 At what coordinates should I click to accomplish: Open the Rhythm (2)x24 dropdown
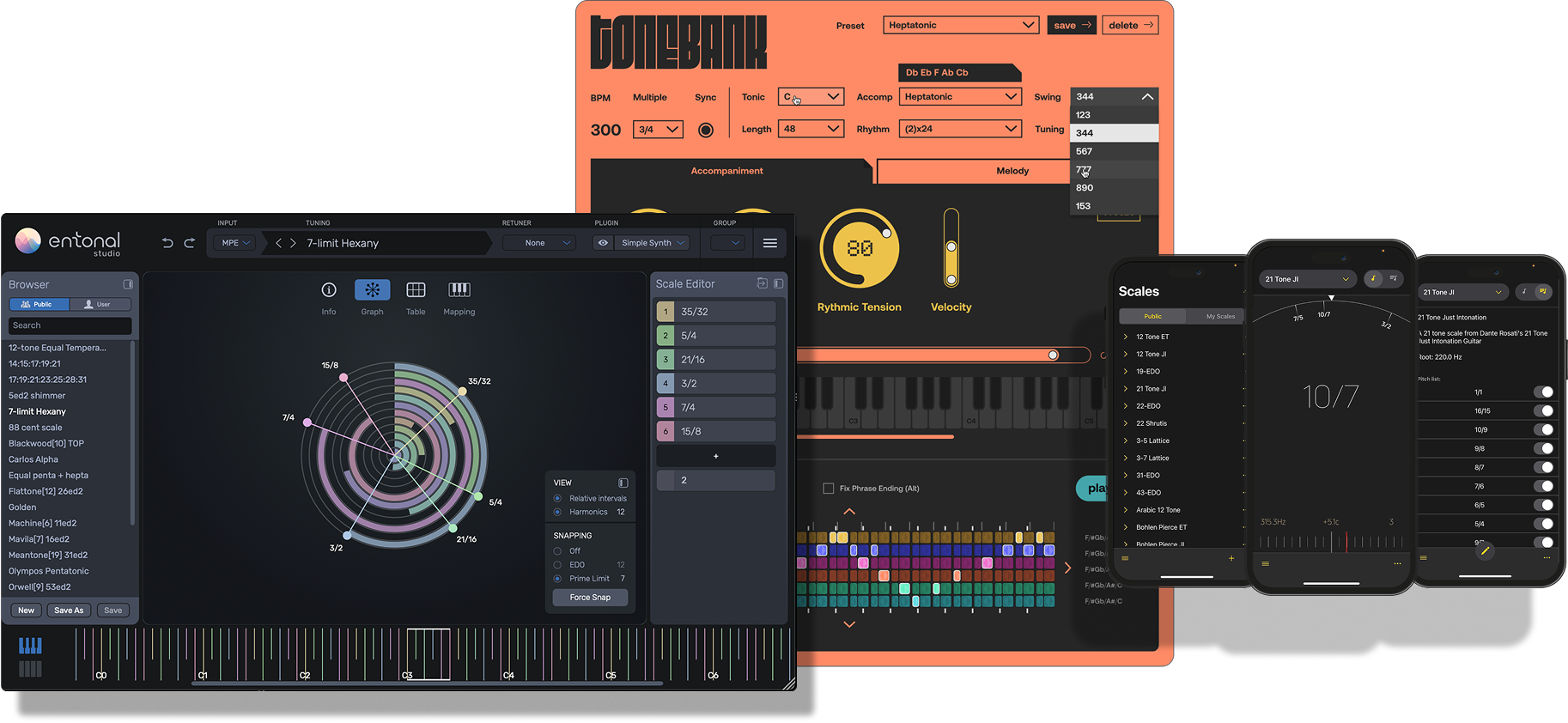(959, 129)
